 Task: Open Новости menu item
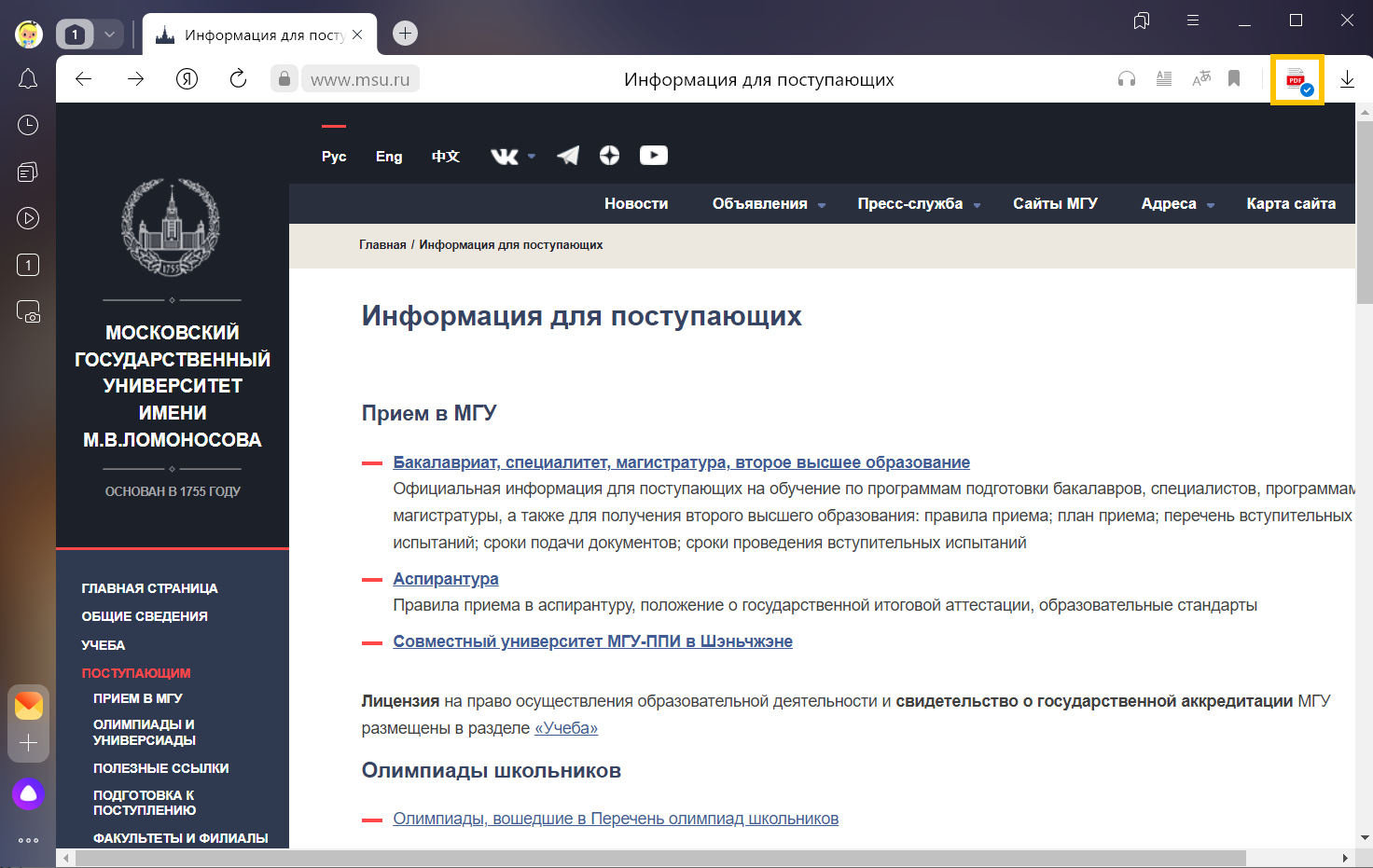636,203
